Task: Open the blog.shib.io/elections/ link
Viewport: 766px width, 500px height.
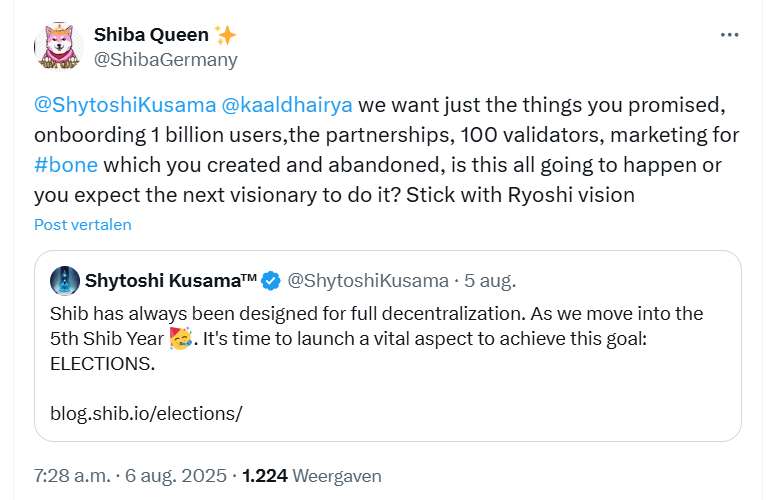Action: tap(146, 412)
